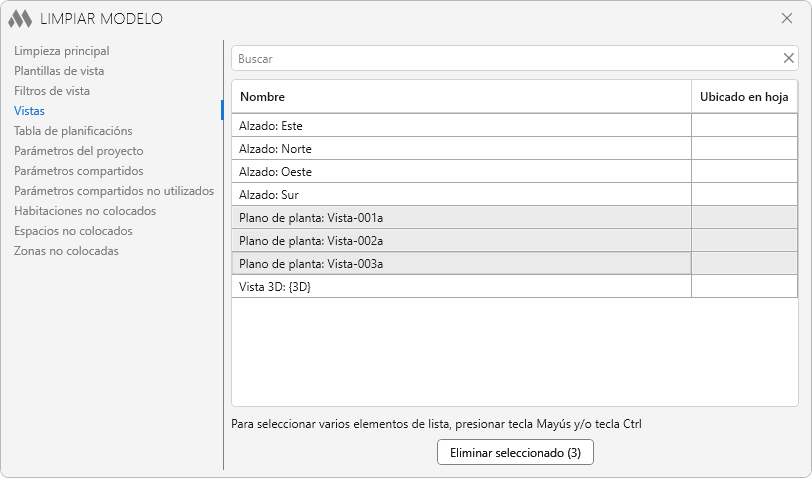This screenshot has width=812, height=478.
Task: Select the Vista 3D: {3D} row
Action: pos(460,287)
